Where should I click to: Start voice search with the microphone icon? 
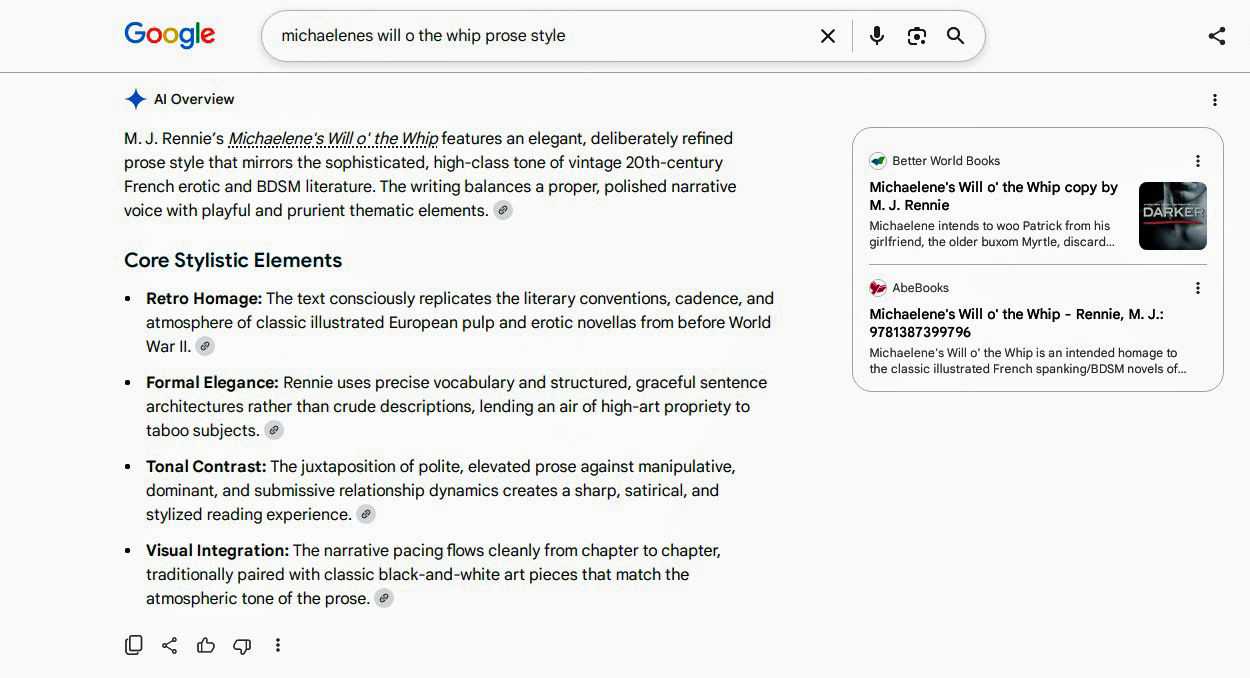[x=877, y=36]
